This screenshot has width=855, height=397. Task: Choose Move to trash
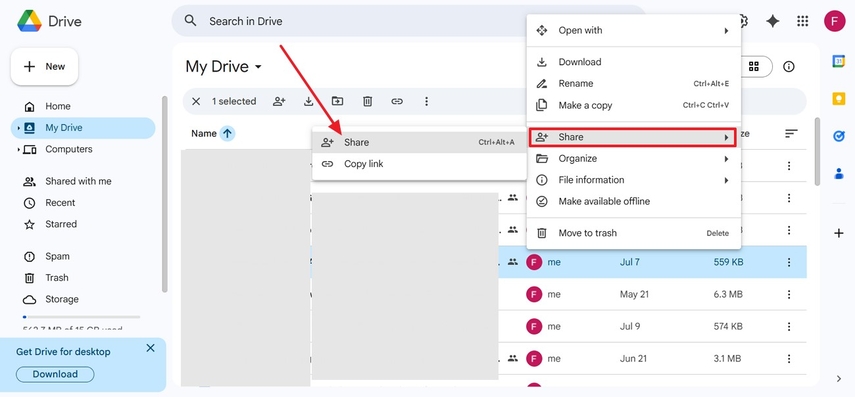(634, 233)
